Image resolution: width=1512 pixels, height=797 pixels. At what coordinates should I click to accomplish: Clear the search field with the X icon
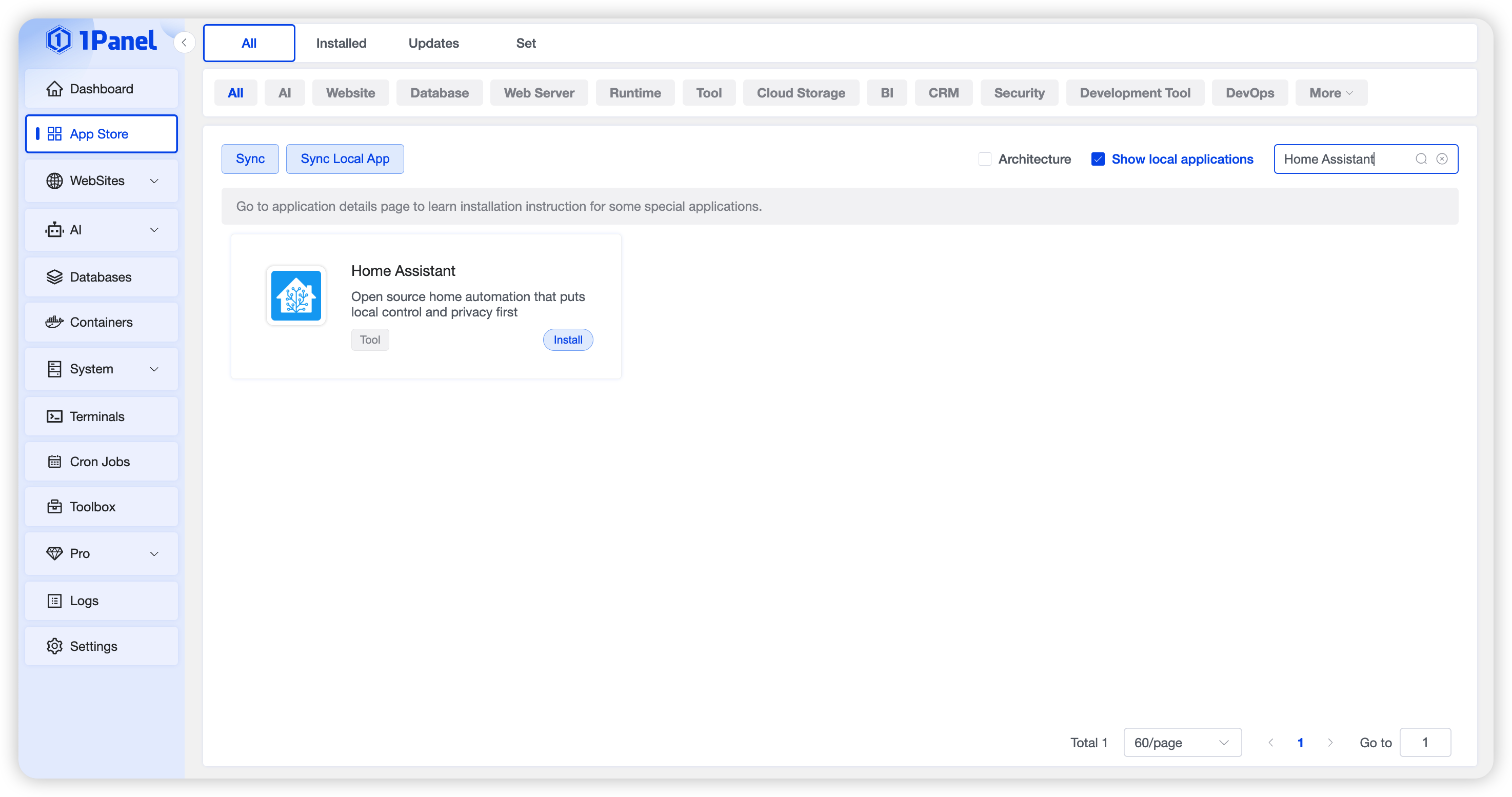1442,159
